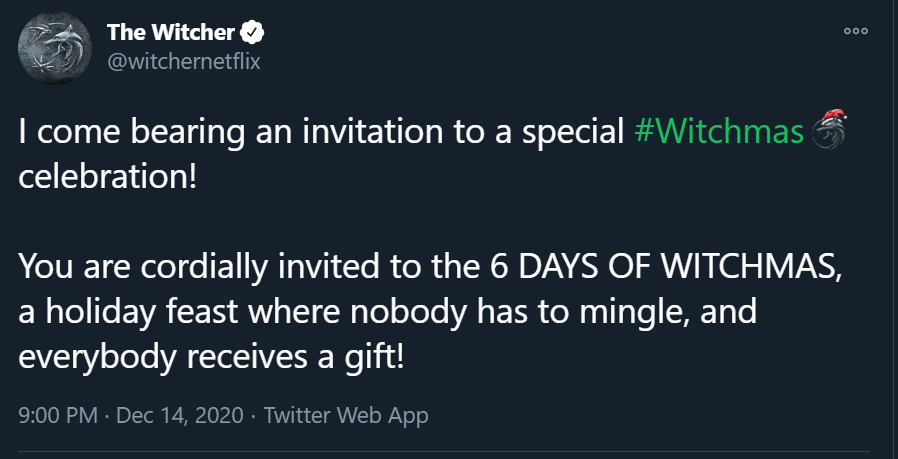
Task: Open the Twitter Web App source link
Action: pos(346,415)
